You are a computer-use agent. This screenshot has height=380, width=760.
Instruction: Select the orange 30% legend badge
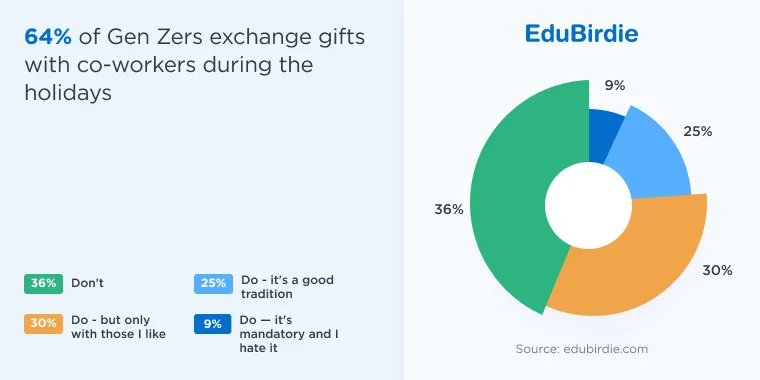click(43, 323)
